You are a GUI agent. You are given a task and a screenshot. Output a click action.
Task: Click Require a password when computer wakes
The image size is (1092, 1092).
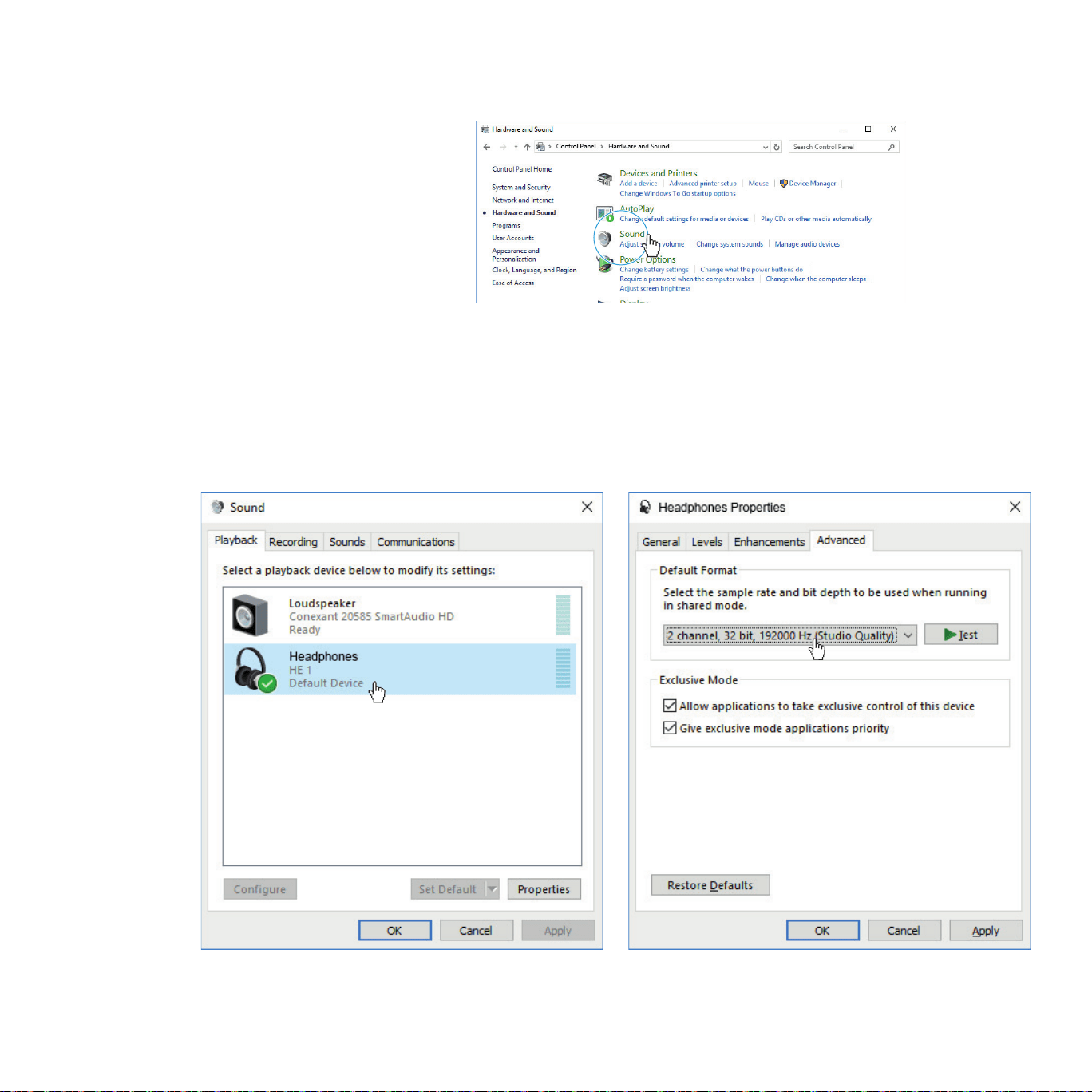(x=686, y=279)
